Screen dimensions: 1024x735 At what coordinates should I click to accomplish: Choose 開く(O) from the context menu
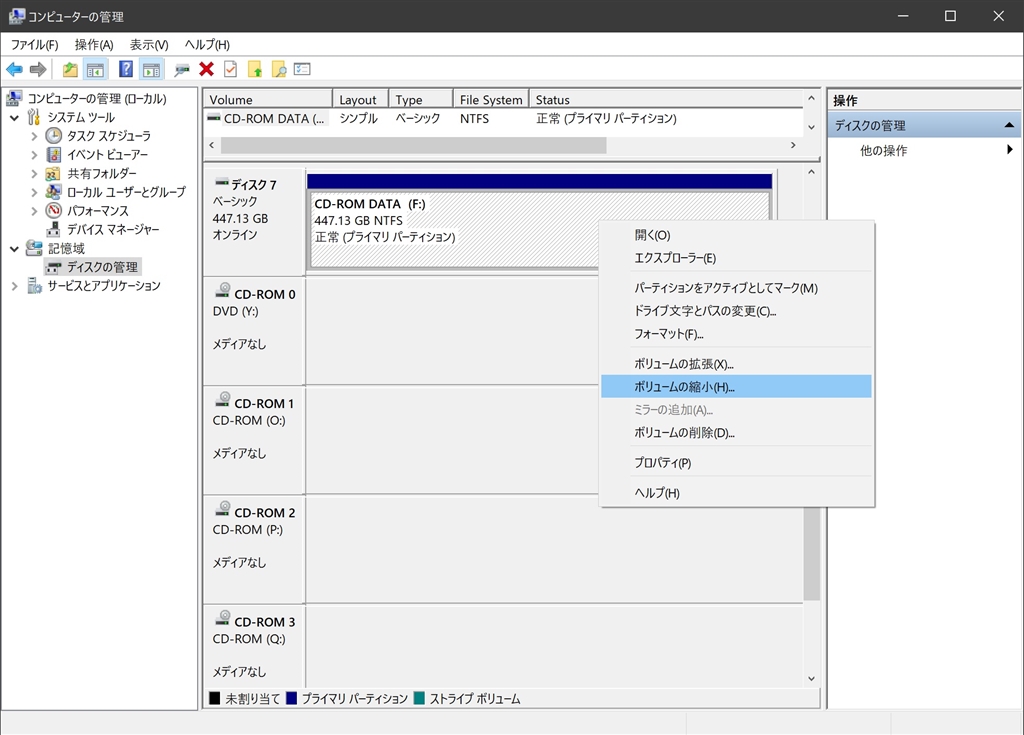coord(736,235)
